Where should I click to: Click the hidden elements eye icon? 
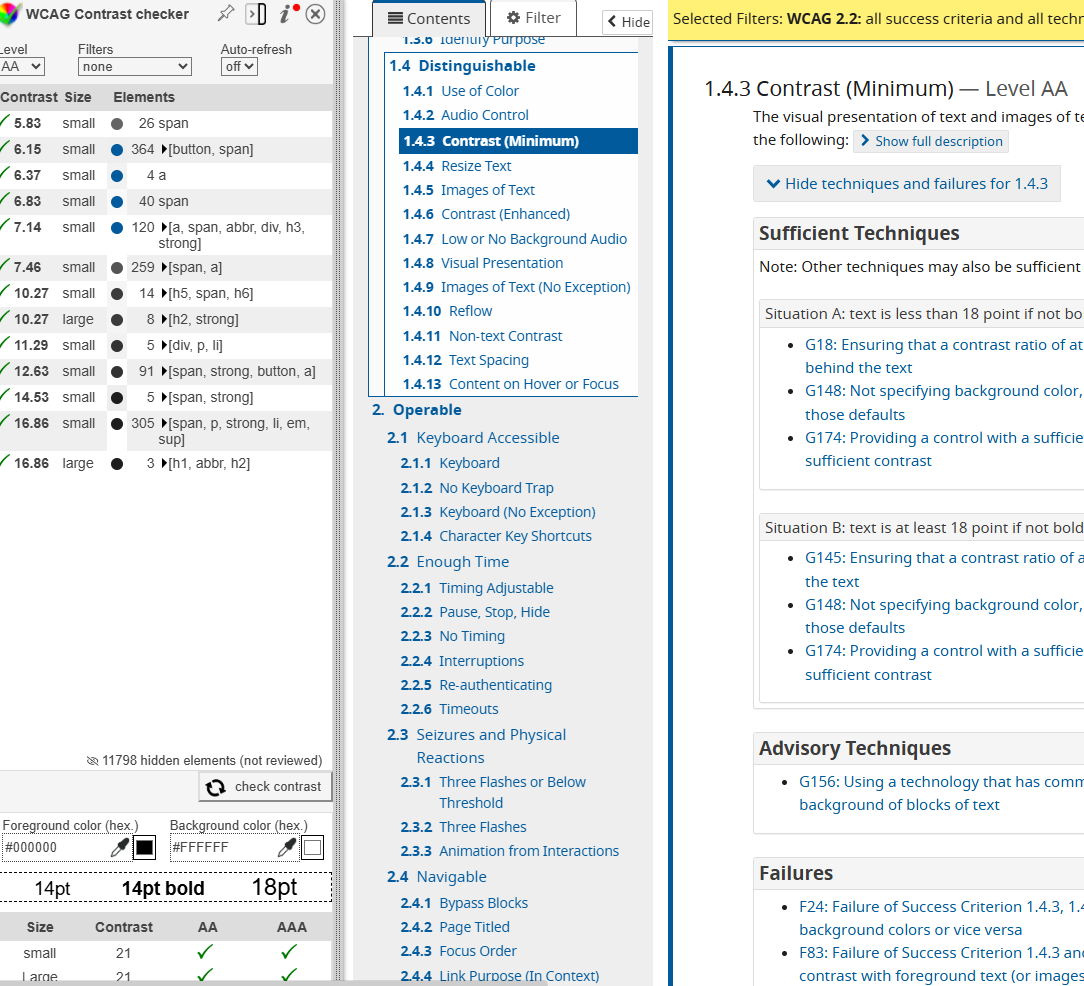pos(93,761)
